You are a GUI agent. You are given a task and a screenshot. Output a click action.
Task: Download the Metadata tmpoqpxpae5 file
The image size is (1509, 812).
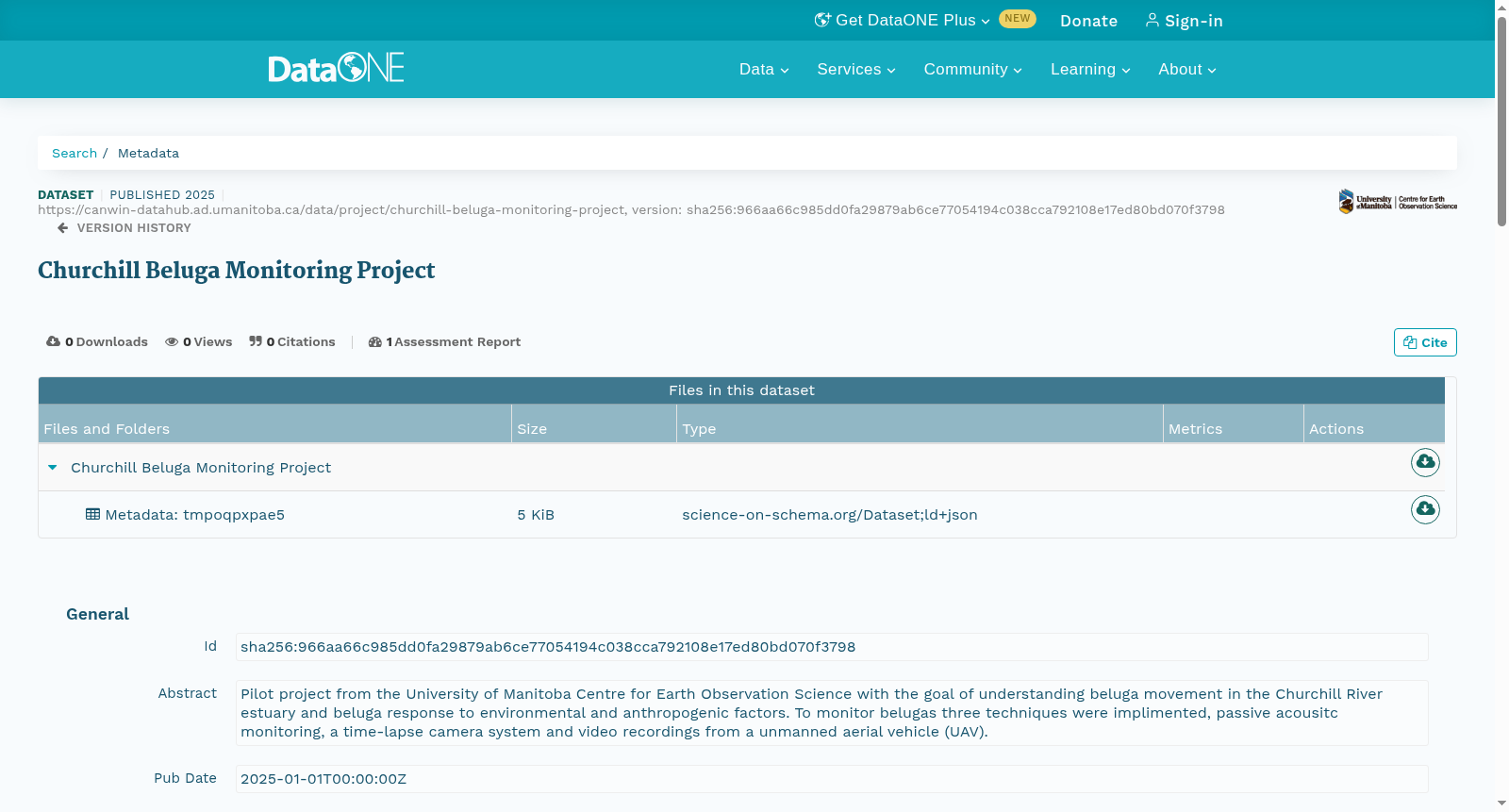tap(1425, 509)
